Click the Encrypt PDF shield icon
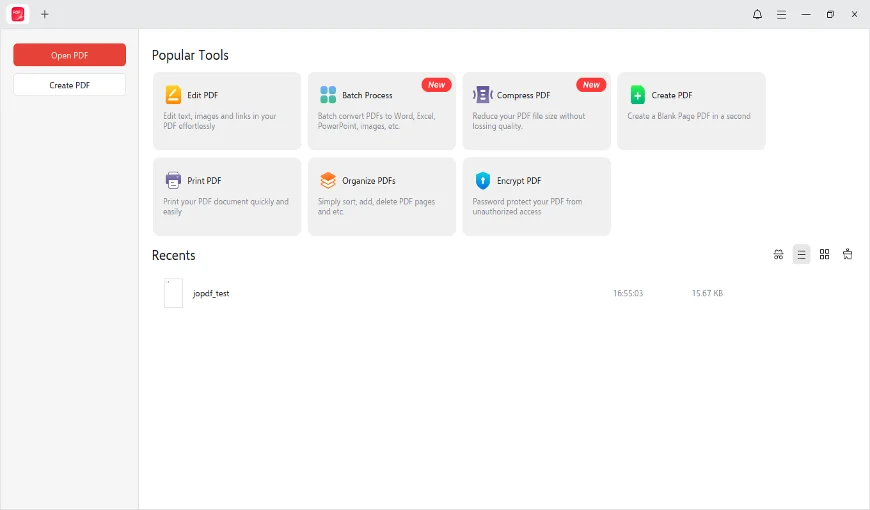870x510 pixels. tap(483, 180)
